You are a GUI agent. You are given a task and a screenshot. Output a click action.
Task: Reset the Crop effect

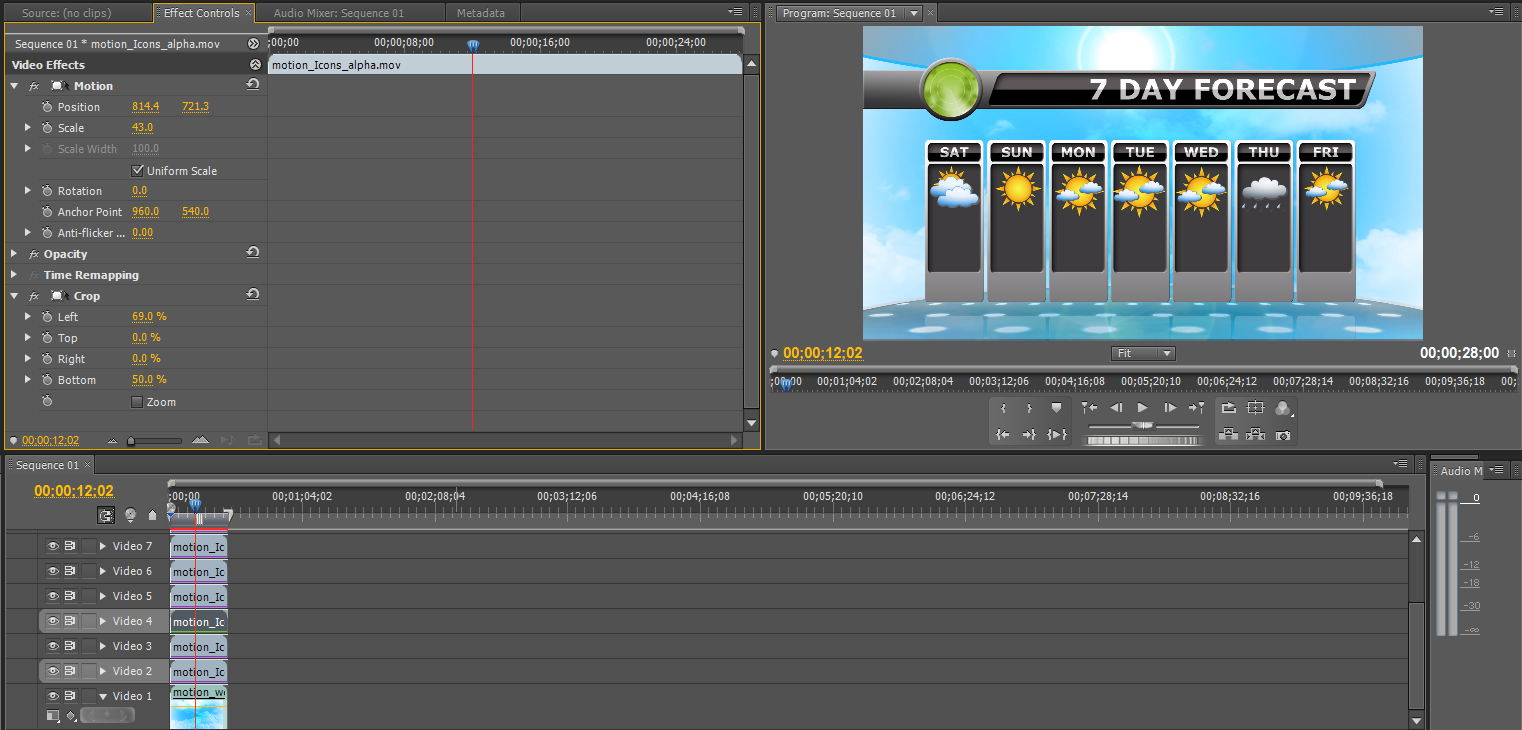[x=253, y=295]
